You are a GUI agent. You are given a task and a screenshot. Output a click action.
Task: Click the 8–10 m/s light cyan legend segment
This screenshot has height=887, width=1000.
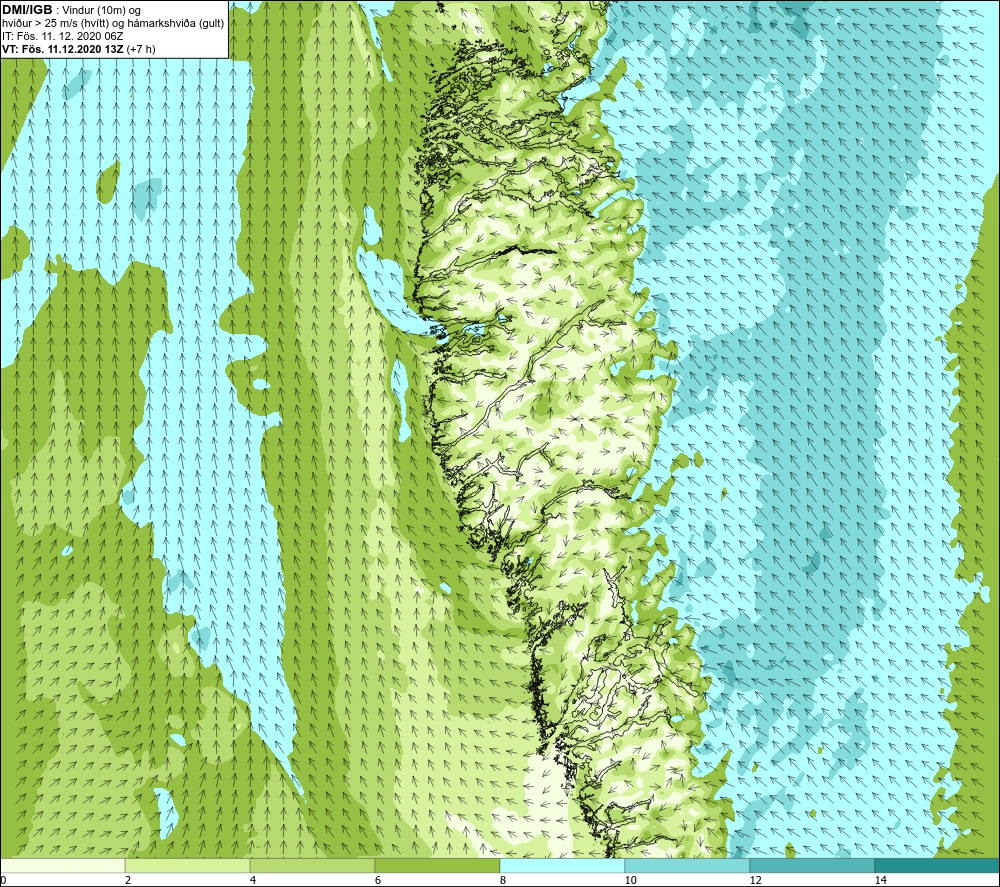(x=562, y=865)
